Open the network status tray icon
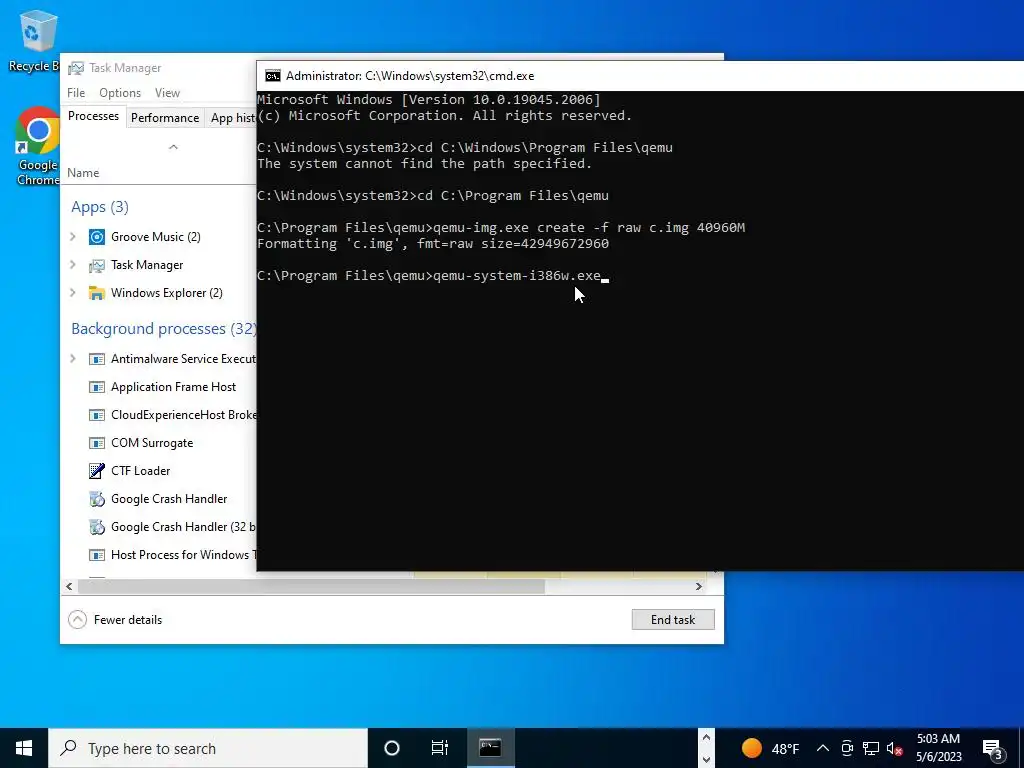Screen dimensions: 1024x768 [x=871, y=748]
